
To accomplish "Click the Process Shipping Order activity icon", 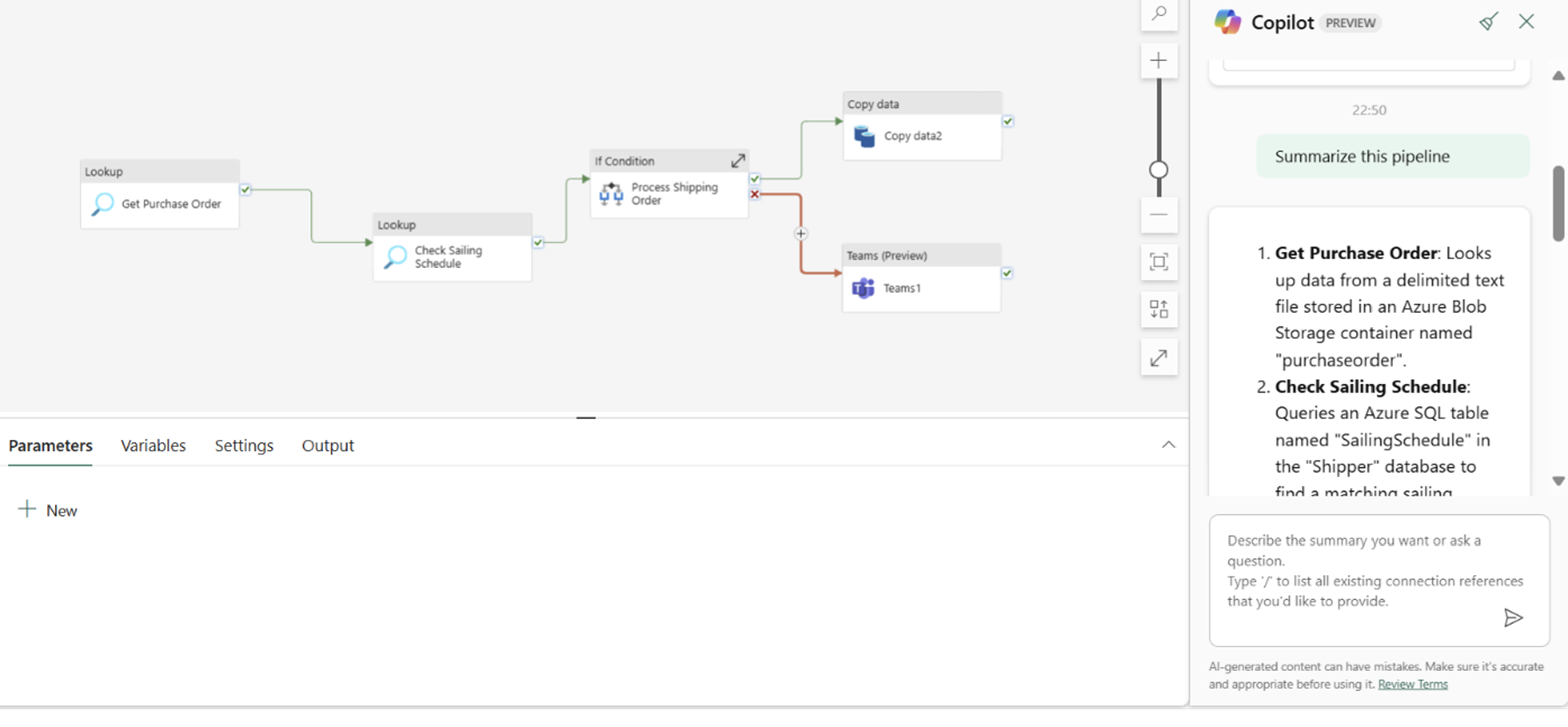I will pyautogui.click(x=610, y=193).
